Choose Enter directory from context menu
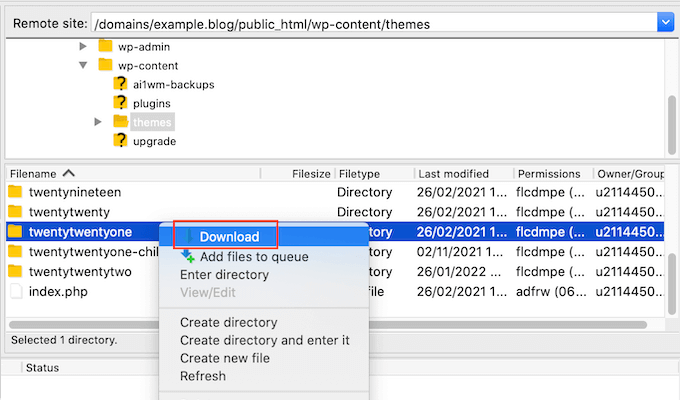Screen dimensions: 680x400 pyautogui.click(x=224, y=275)
